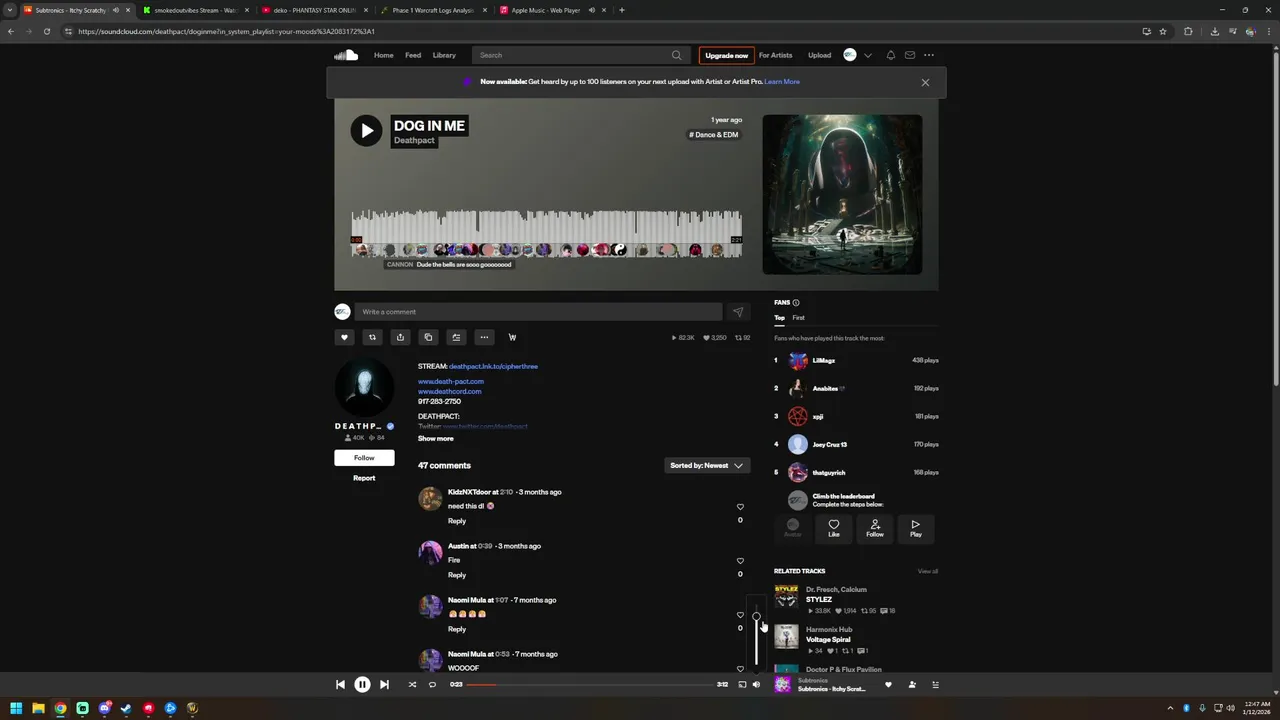Follow the DEATHPACT artist
This screenshot has width=1280, height=720.
click(x=364, y=458)
